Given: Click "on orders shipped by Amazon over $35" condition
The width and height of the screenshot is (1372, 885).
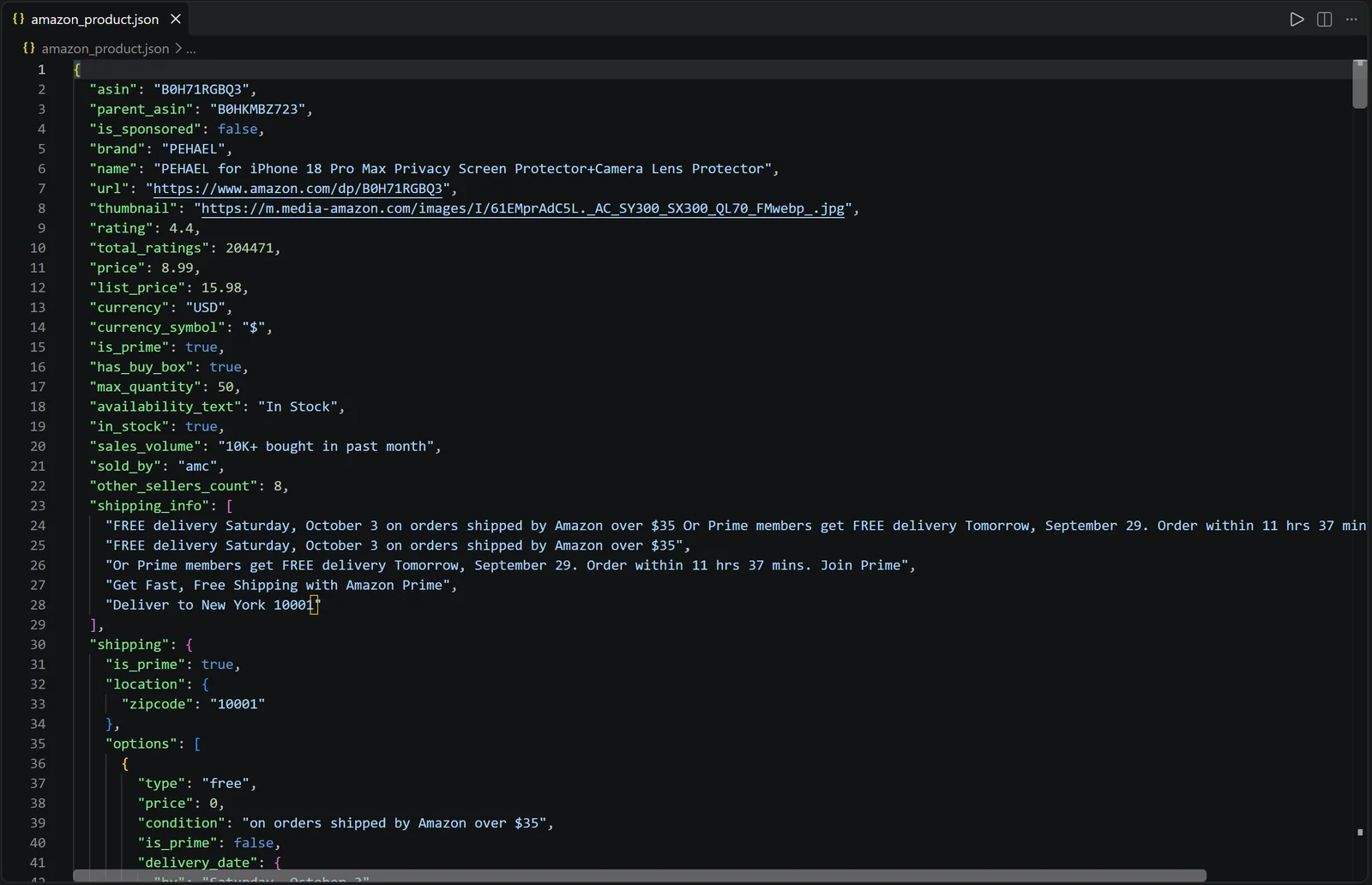Looking at the screenshot, I should coord(394,823).
